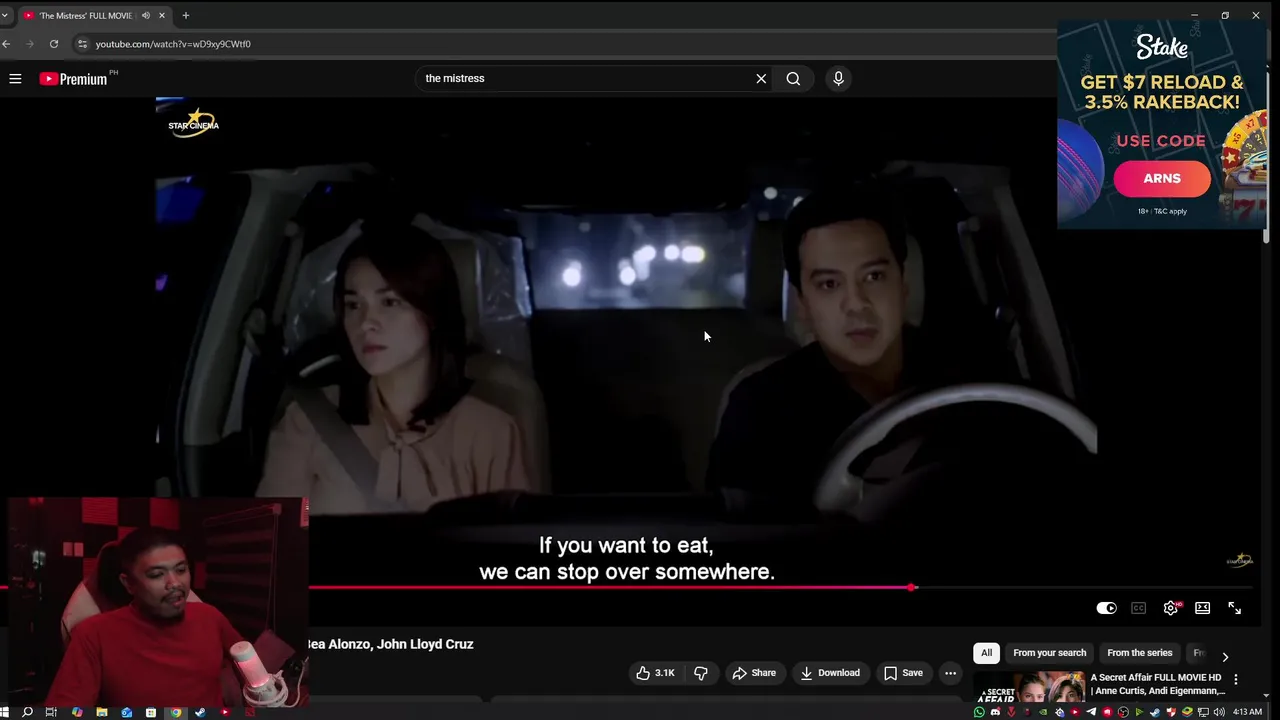Viewport: 1280px width, 720px height.
Task: Select the 'From your search' chip
Action: point(1049,653)
